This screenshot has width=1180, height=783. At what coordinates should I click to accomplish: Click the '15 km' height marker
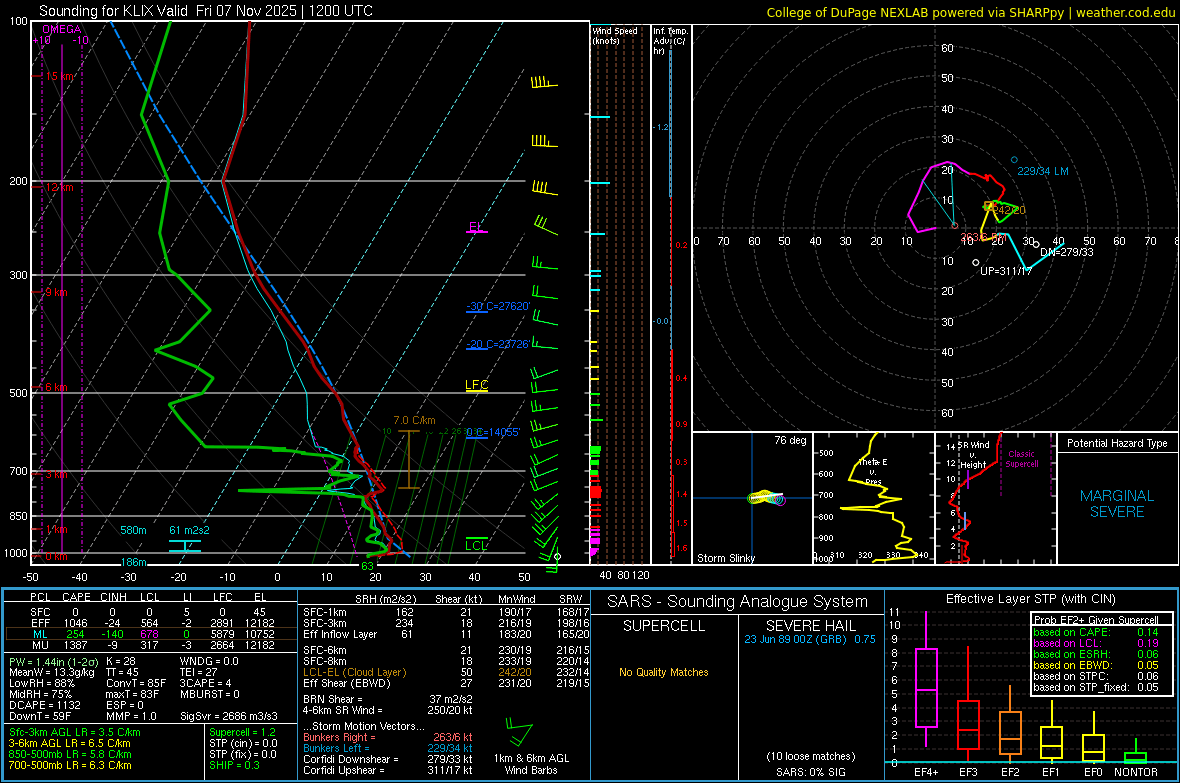point(60,76)
